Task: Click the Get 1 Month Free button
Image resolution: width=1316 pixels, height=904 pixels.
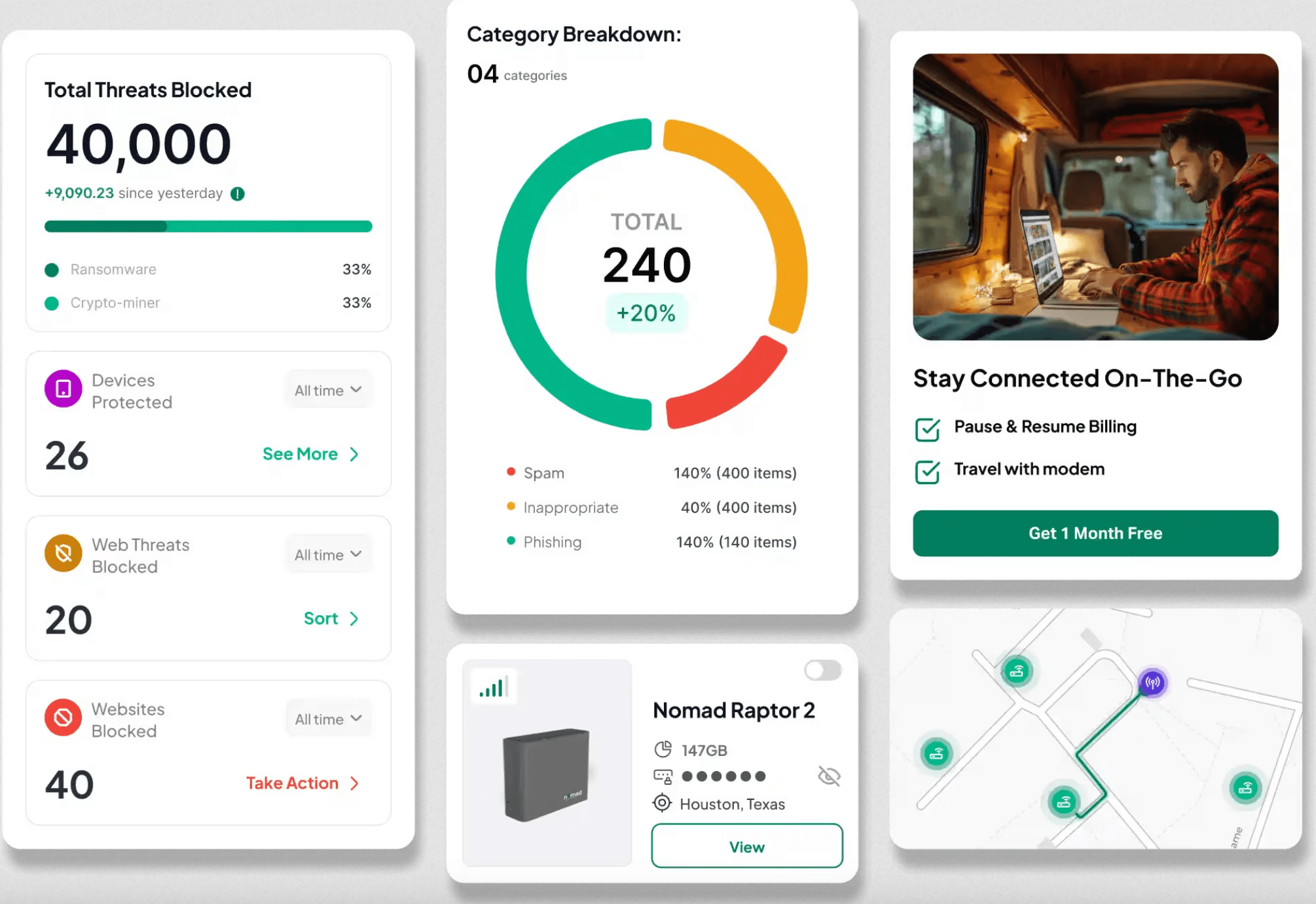Action: [1095, 533]
